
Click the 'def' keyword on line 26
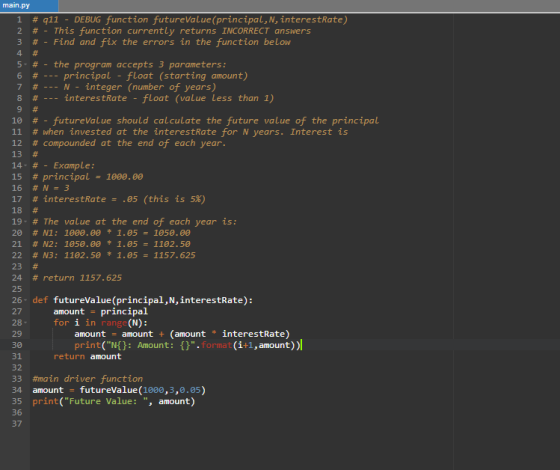tap(40, 300)
